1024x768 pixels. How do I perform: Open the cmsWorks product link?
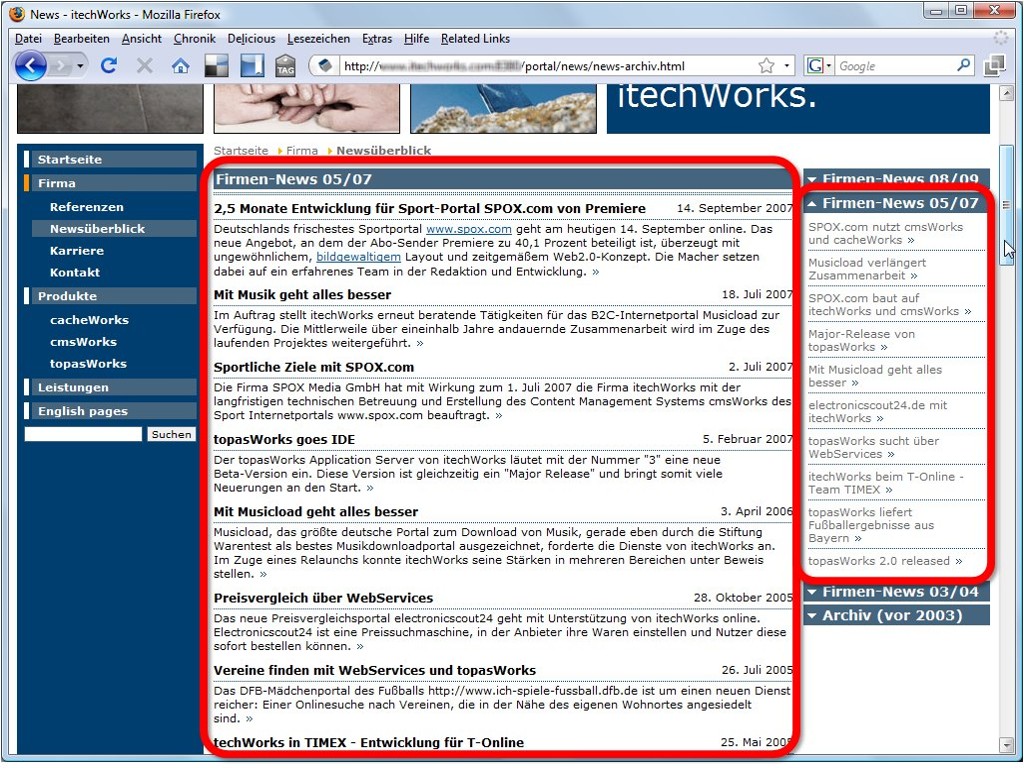pyautogui.click(x=83, y=342)
